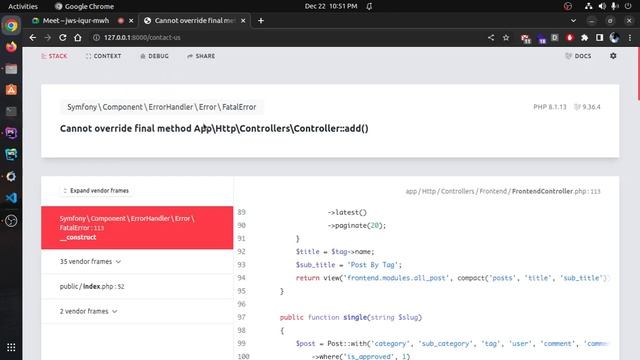
Task: Switch to the Meet jws-iqur-mwh tab
Action: tap(76, 20)
